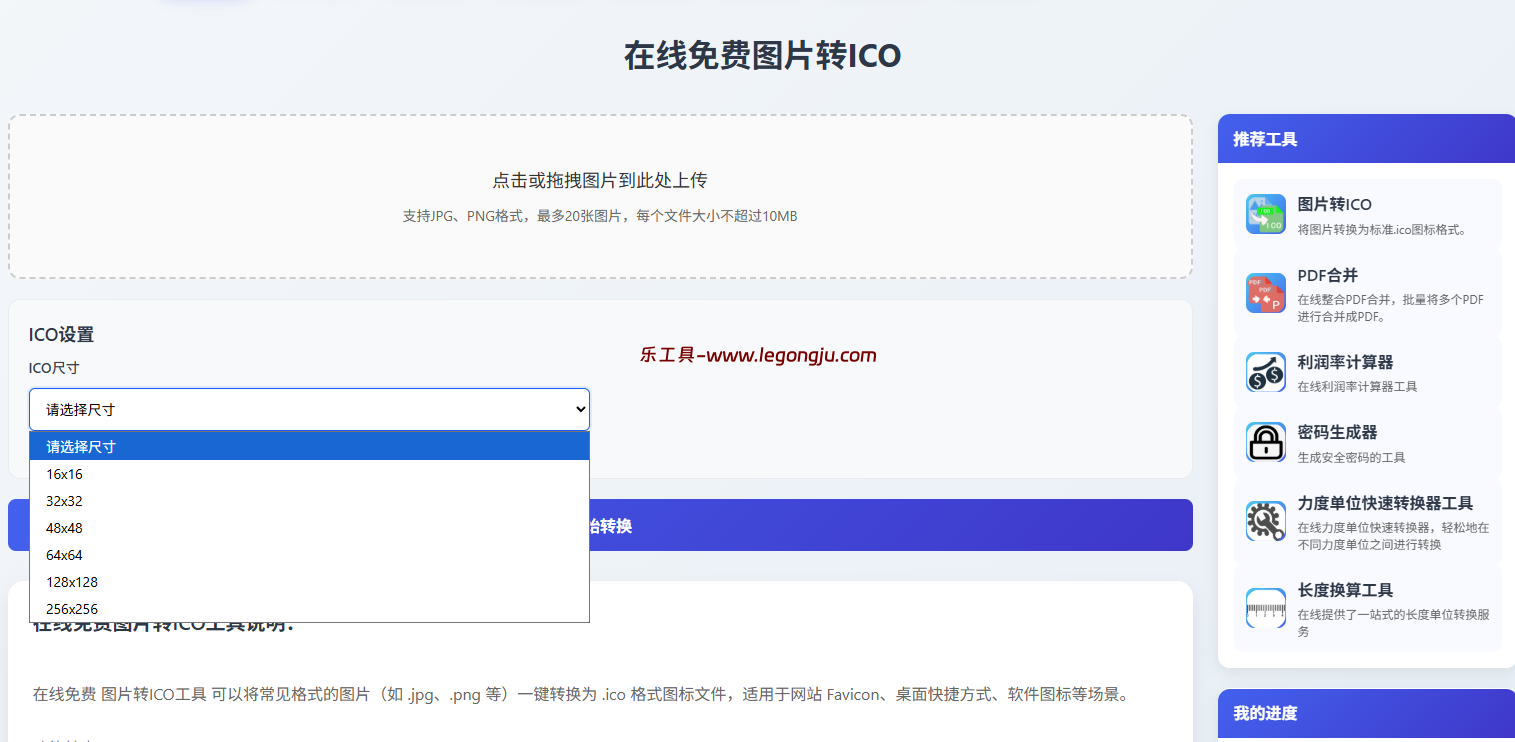
Task: Open the ICO尺寸 size dropdown
Action: (x=308, y=409)
